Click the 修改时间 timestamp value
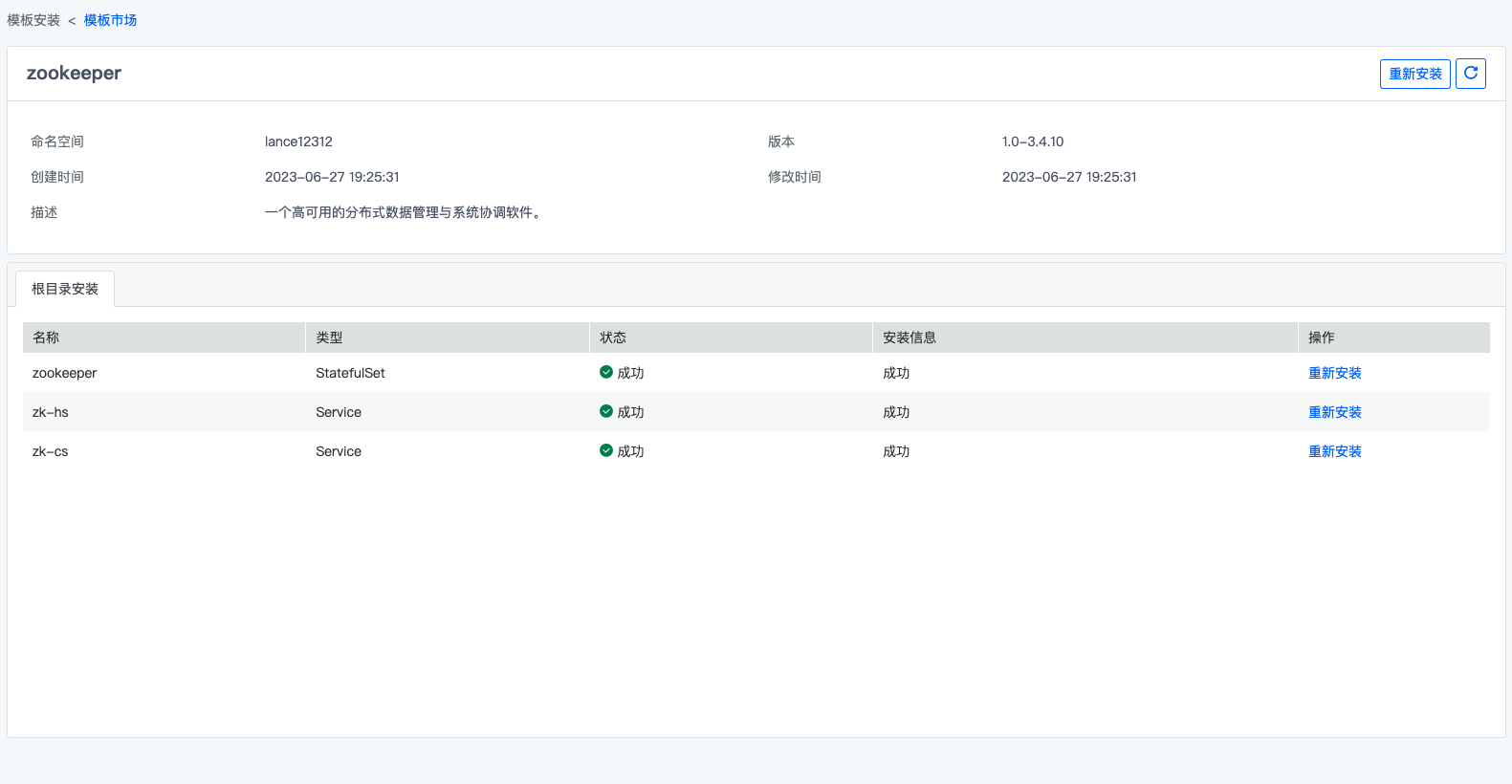The image size is (1512, 784). click(1069, 177)
